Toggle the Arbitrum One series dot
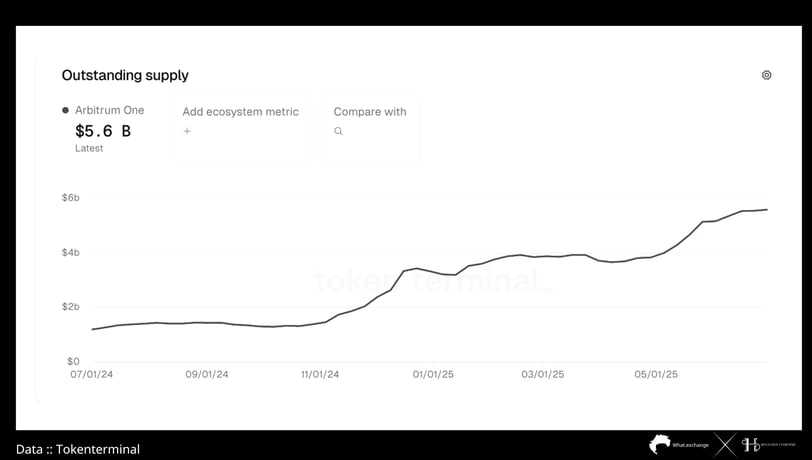Screen dimensions: 812x460 [x=65, y=110]
